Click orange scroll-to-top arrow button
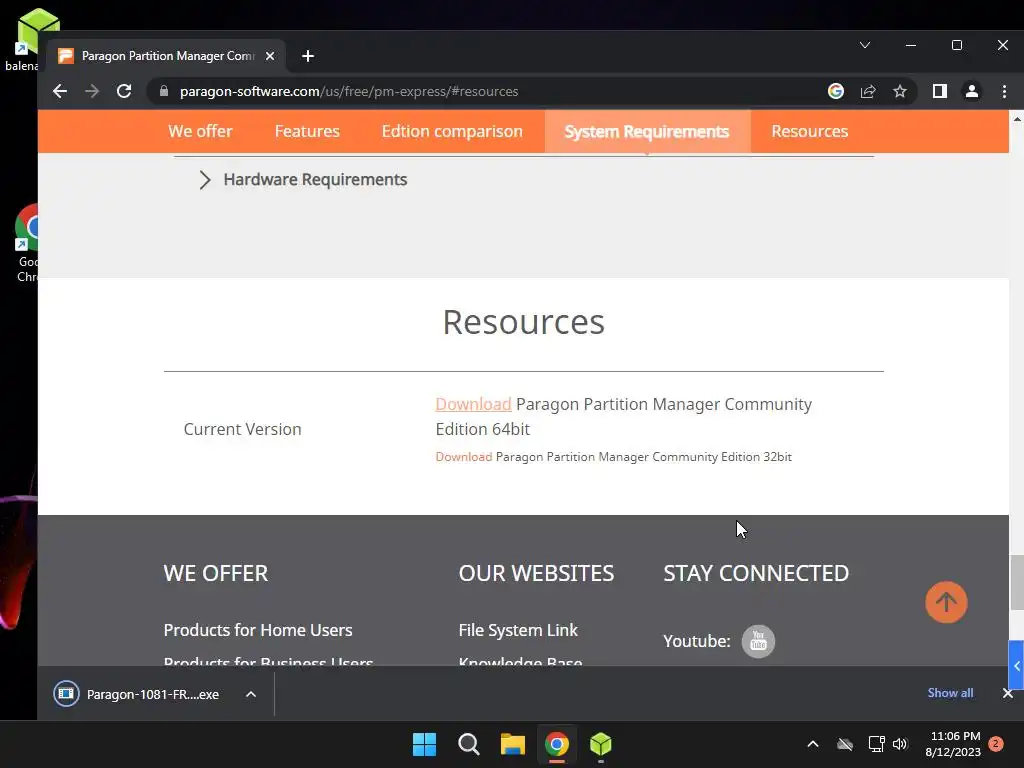Image resolution: width=1024 pixels, height=768 pixels. coord(946,602)
